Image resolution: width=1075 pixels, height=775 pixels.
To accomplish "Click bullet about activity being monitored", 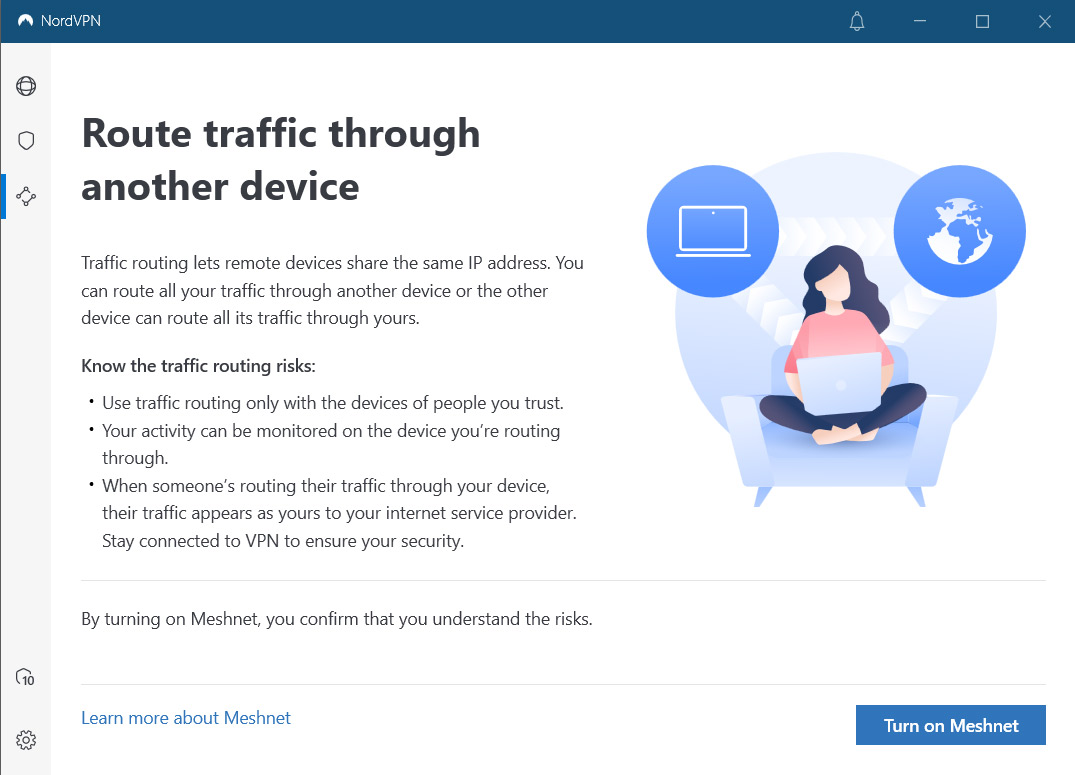I will pos(331,444).
